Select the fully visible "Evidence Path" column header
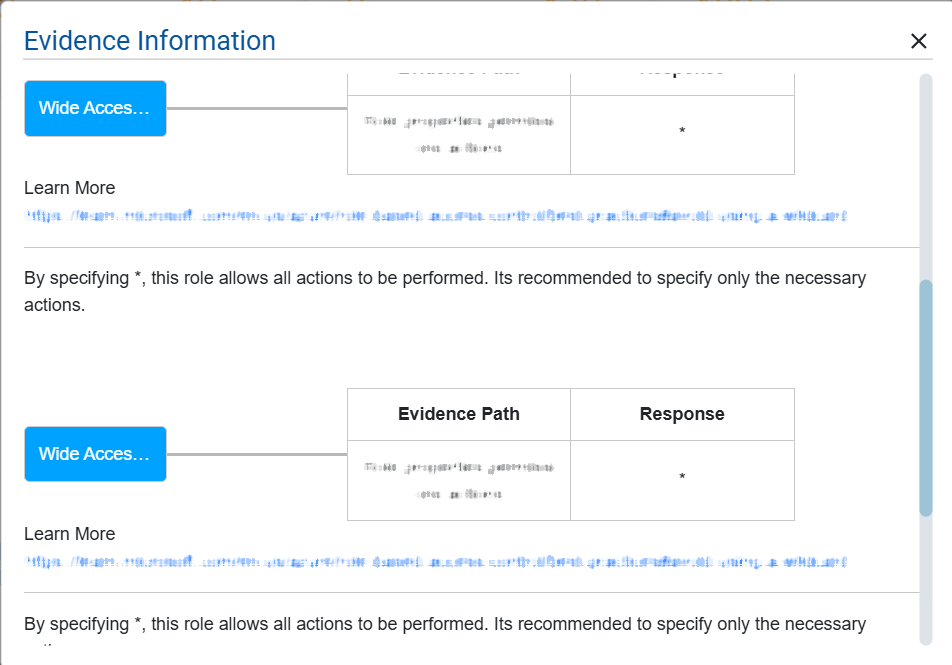Screen dimensions: 952x665 click(x=459, y=414)
